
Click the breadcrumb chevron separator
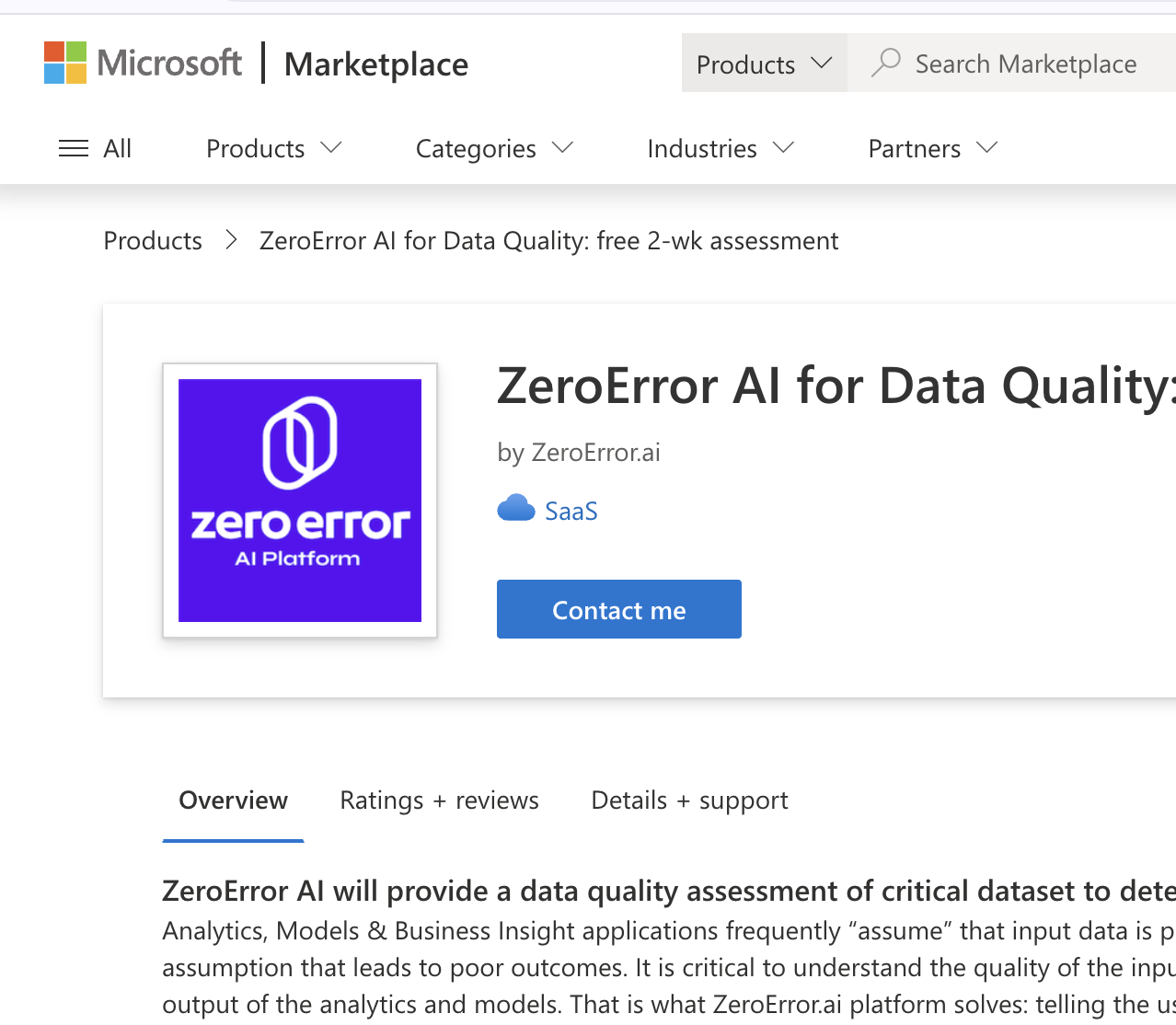tap(230, 239)
